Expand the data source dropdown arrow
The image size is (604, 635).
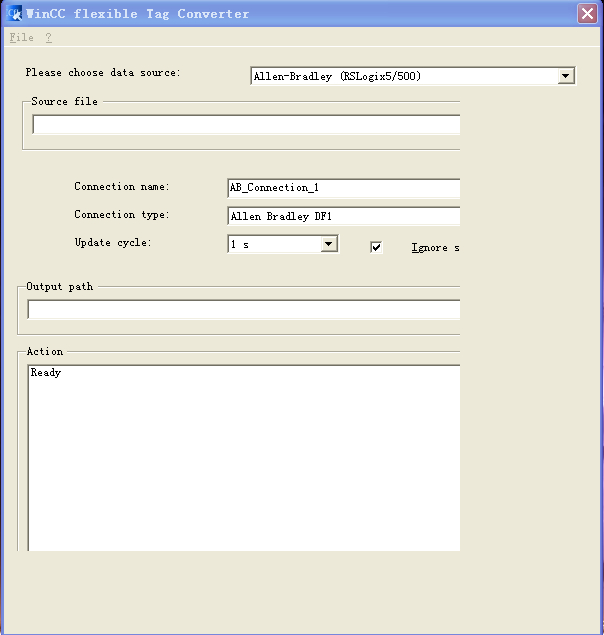[x=566, y=76]
